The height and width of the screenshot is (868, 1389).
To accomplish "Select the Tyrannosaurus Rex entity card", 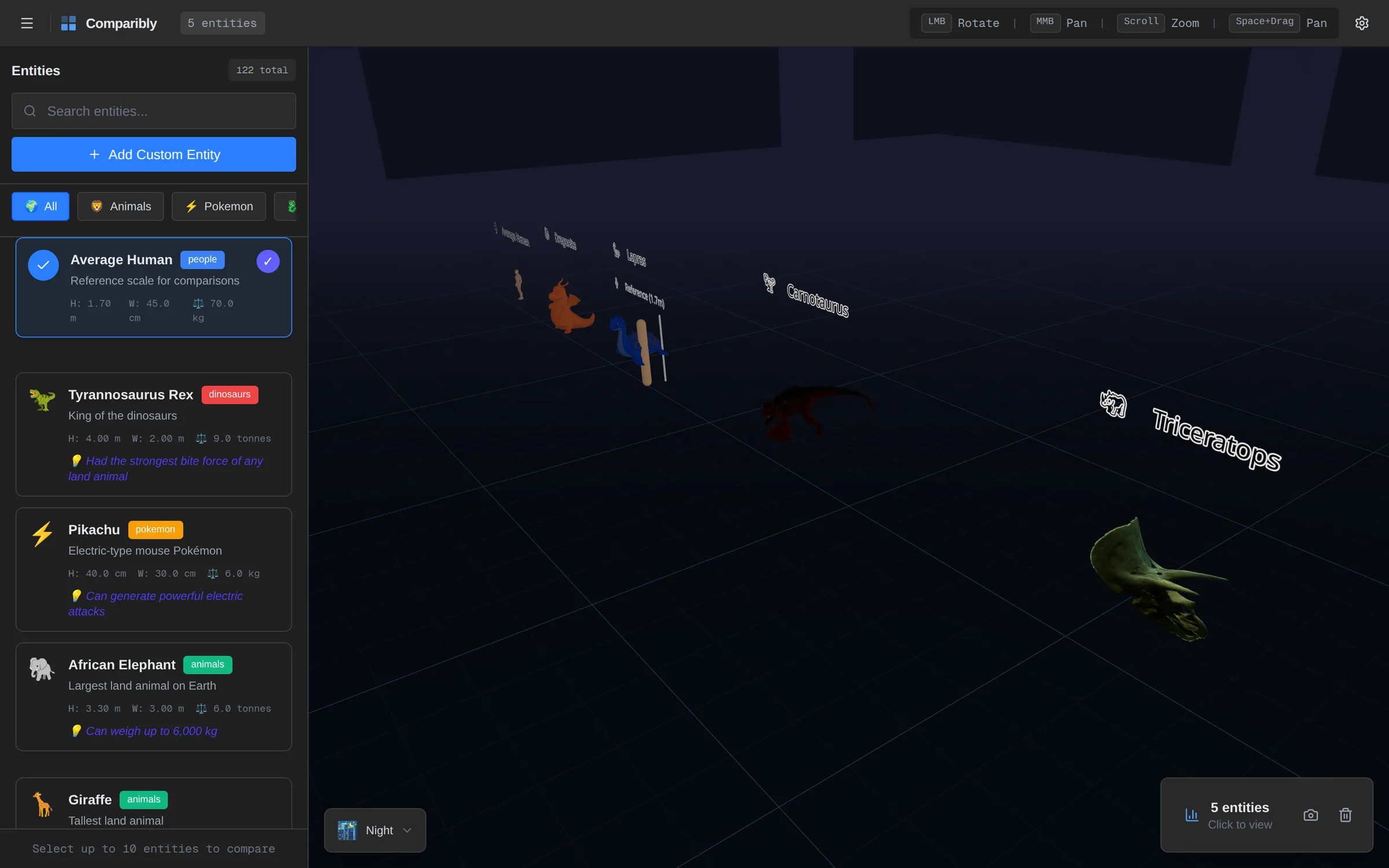I will (x=153, y=434).
